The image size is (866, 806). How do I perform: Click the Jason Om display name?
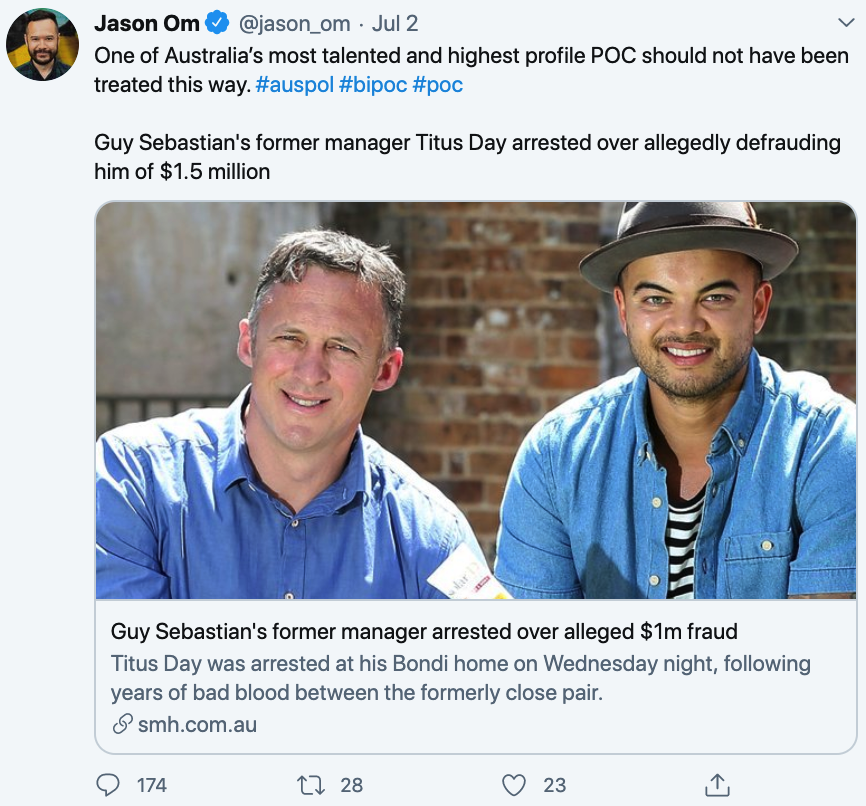pos(147,23)
